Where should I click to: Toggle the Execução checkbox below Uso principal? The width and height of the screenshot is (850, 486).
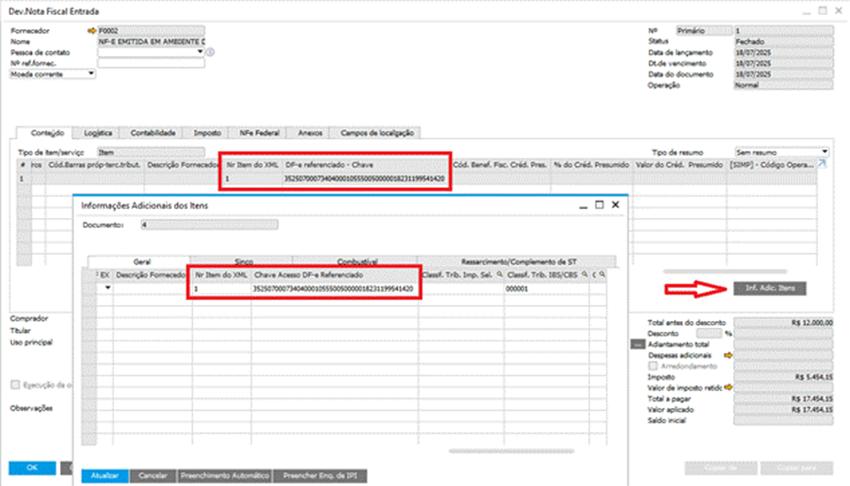pos(15,384)
